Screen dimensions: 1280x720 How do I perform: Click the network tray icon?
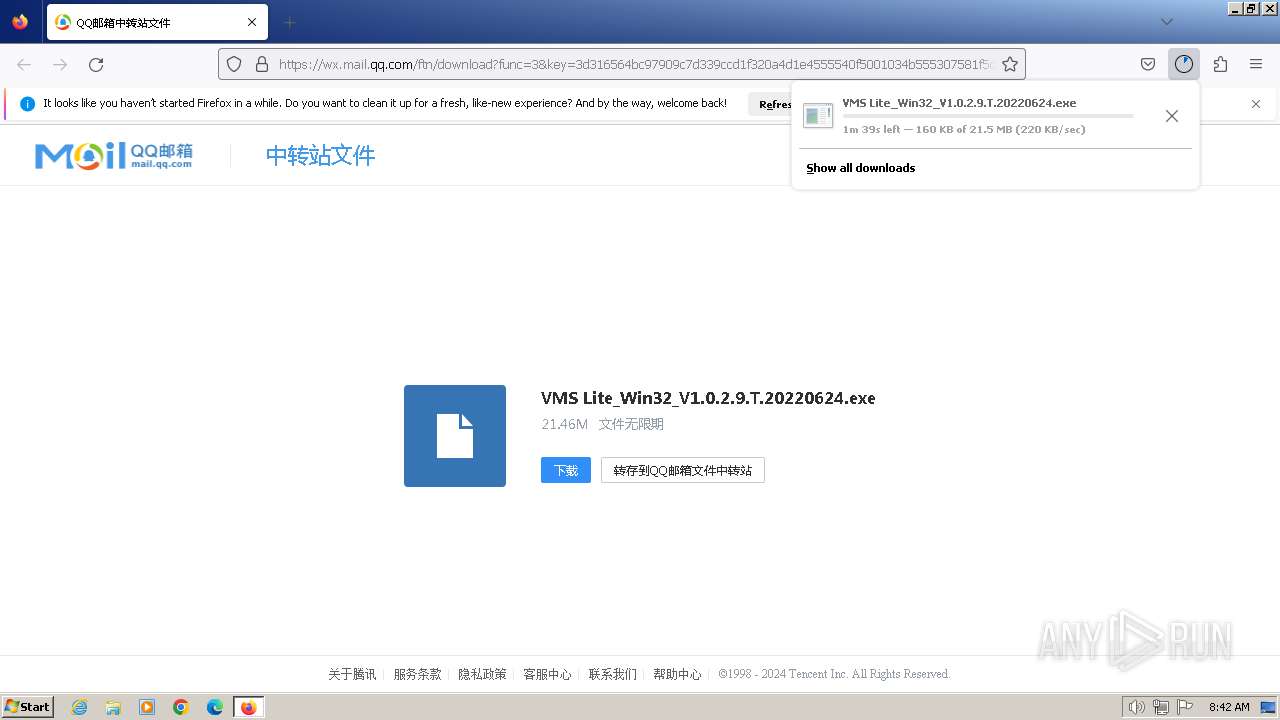pyautogui.click(x=1161, y=707)
